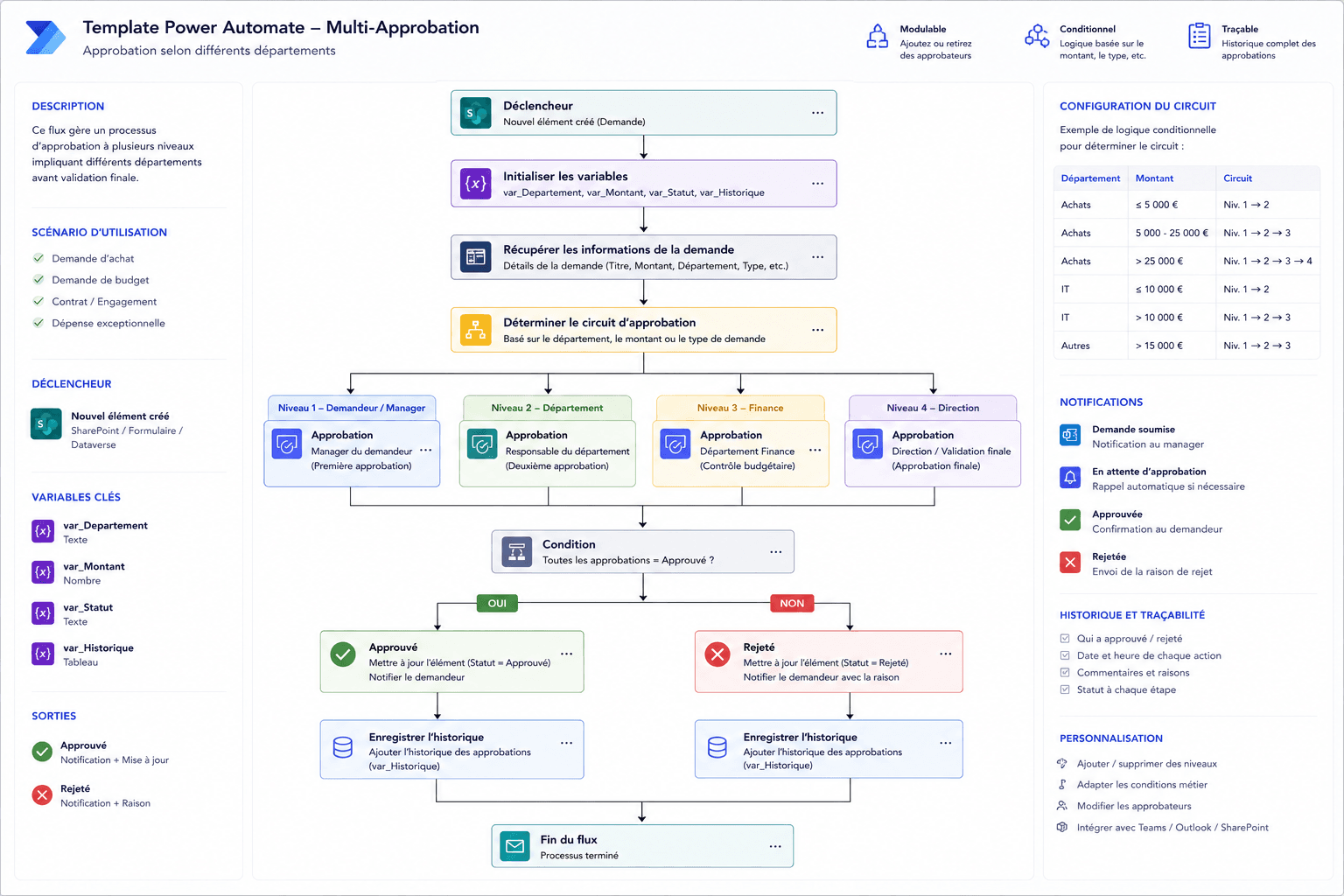Viewport: 1344px width, 896px height.
Task: Click the database icon under Rejeté branch
Action: tap(717, 746)
